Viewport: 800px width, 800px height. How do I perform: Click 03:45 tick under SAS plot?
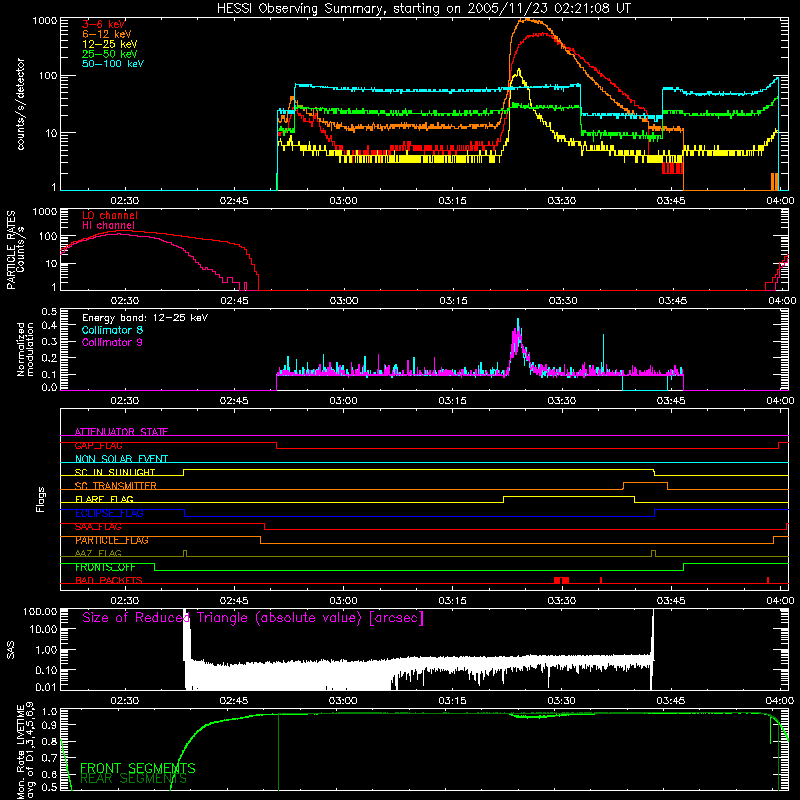coord(671,701)
